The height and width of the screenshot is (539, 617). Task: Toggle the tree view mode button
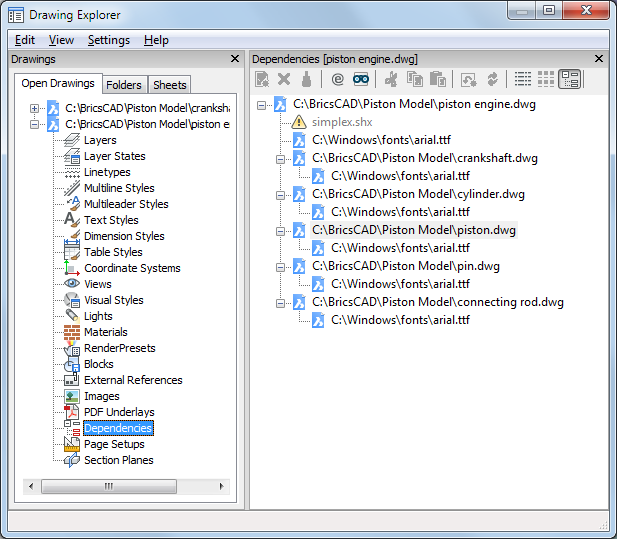point(569,79)
